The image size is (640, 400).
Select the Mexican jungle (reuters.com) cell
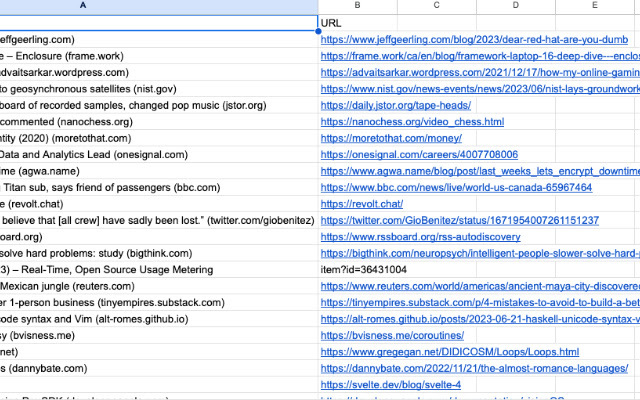[x=159, y=286]
